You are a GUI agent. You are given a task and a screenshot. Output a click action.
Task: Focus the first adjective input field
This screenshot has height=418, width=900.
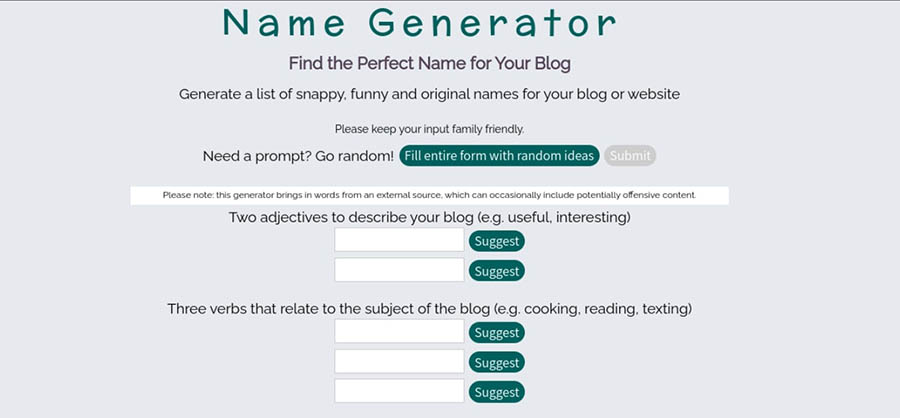[399, 240]
